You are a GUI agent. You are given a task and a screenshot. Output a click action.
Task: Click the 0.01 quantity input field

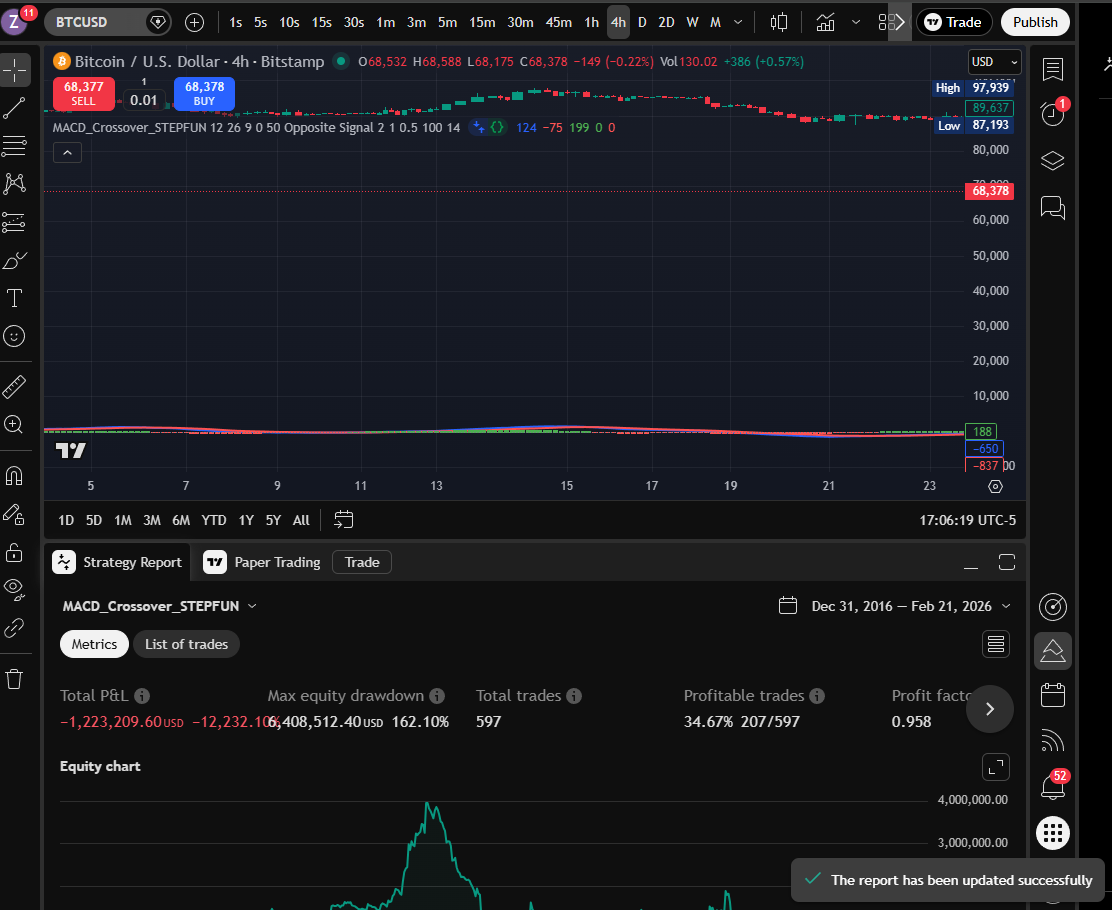click(x=144, y=100)
